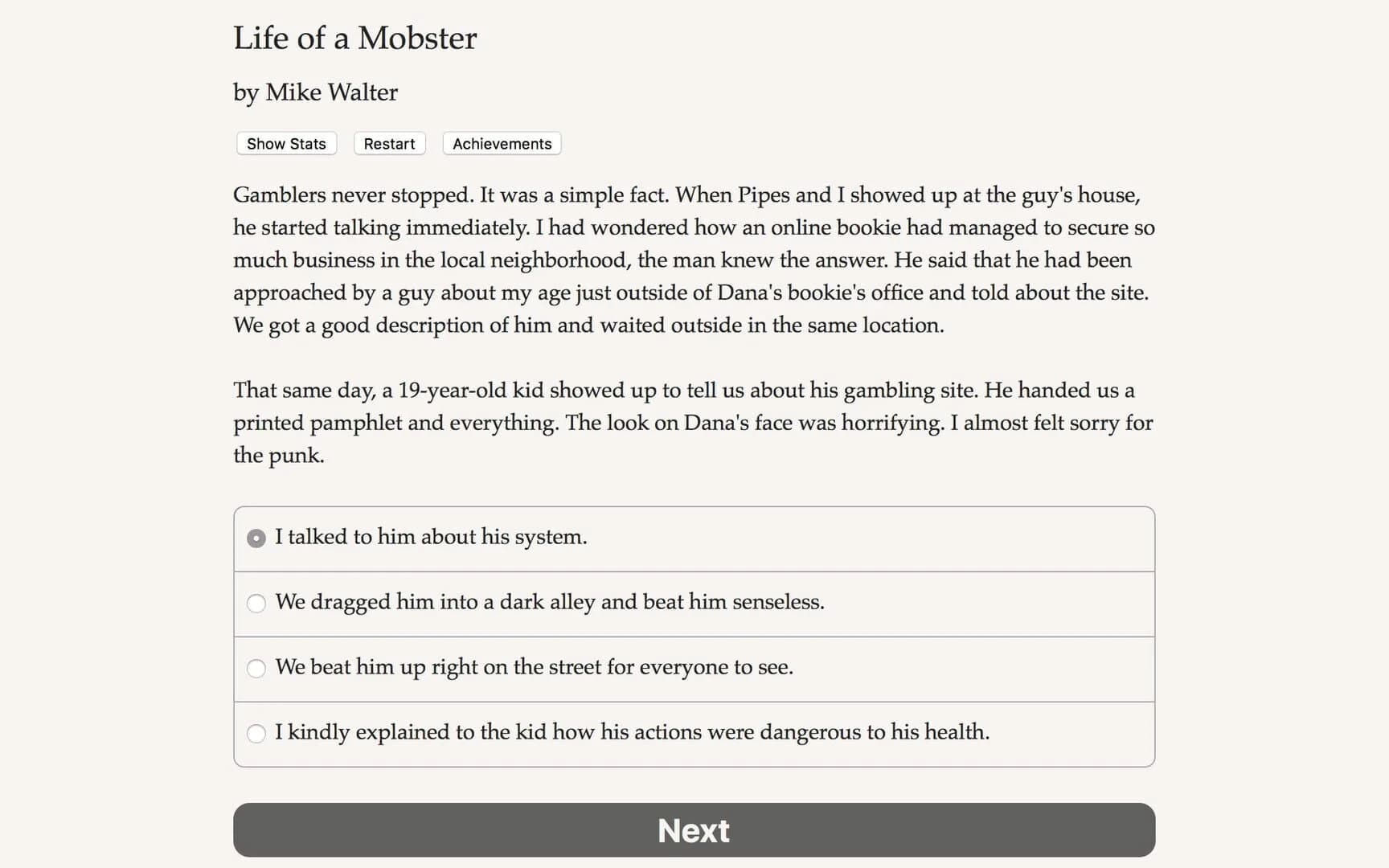Restart the Life of a Mobster story
The image size is (1389, 868).
pos(389,143)
